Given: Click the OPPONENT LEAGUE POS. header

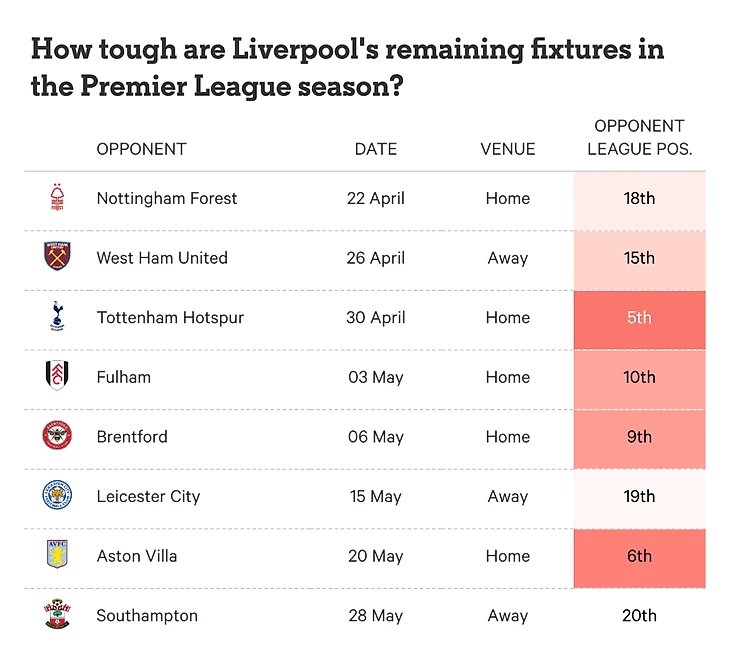Looking at the screenshot, I should coord(639,138).
